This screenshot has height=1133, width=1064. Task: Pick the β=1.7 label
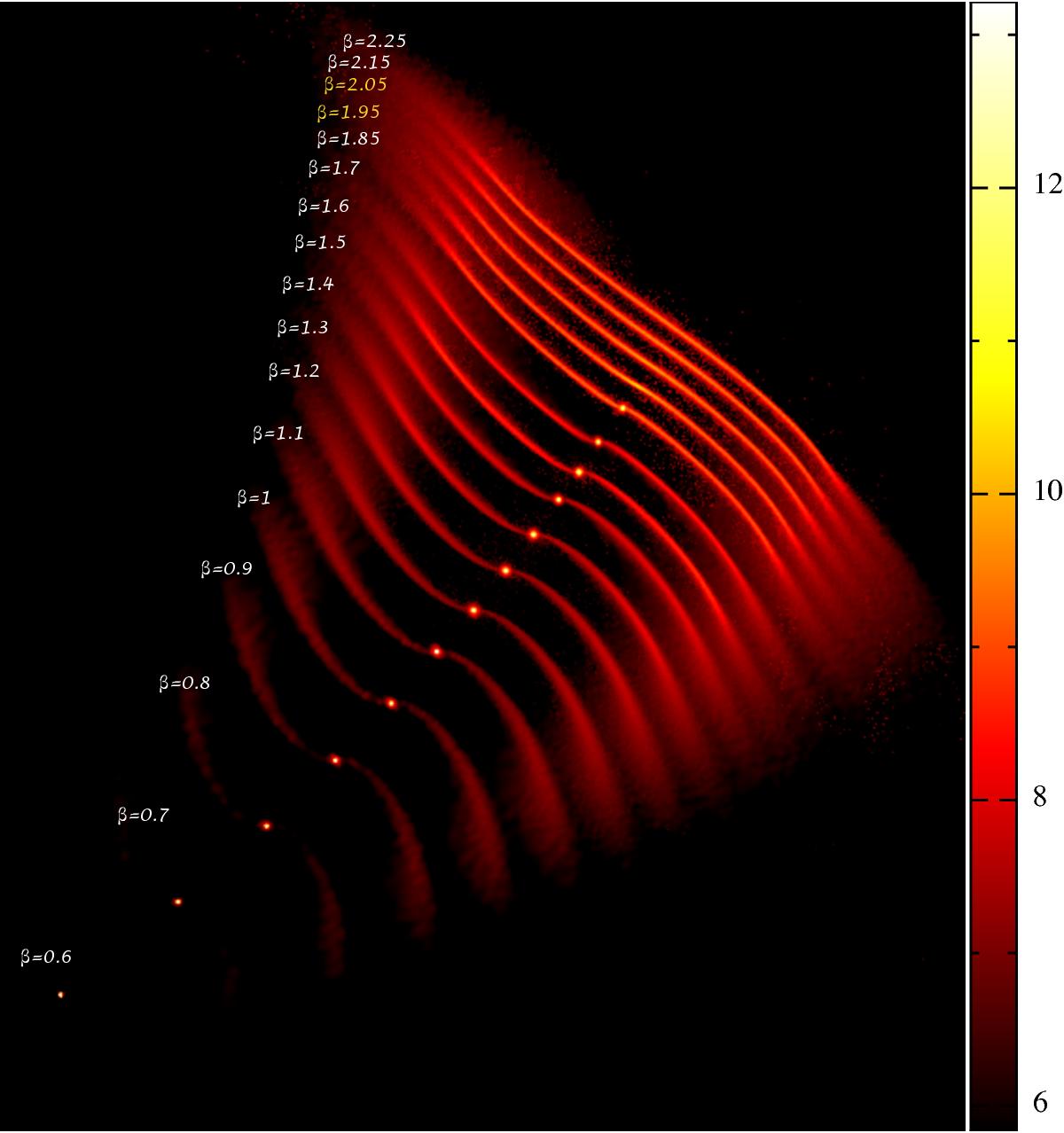(x=334, y=168)
